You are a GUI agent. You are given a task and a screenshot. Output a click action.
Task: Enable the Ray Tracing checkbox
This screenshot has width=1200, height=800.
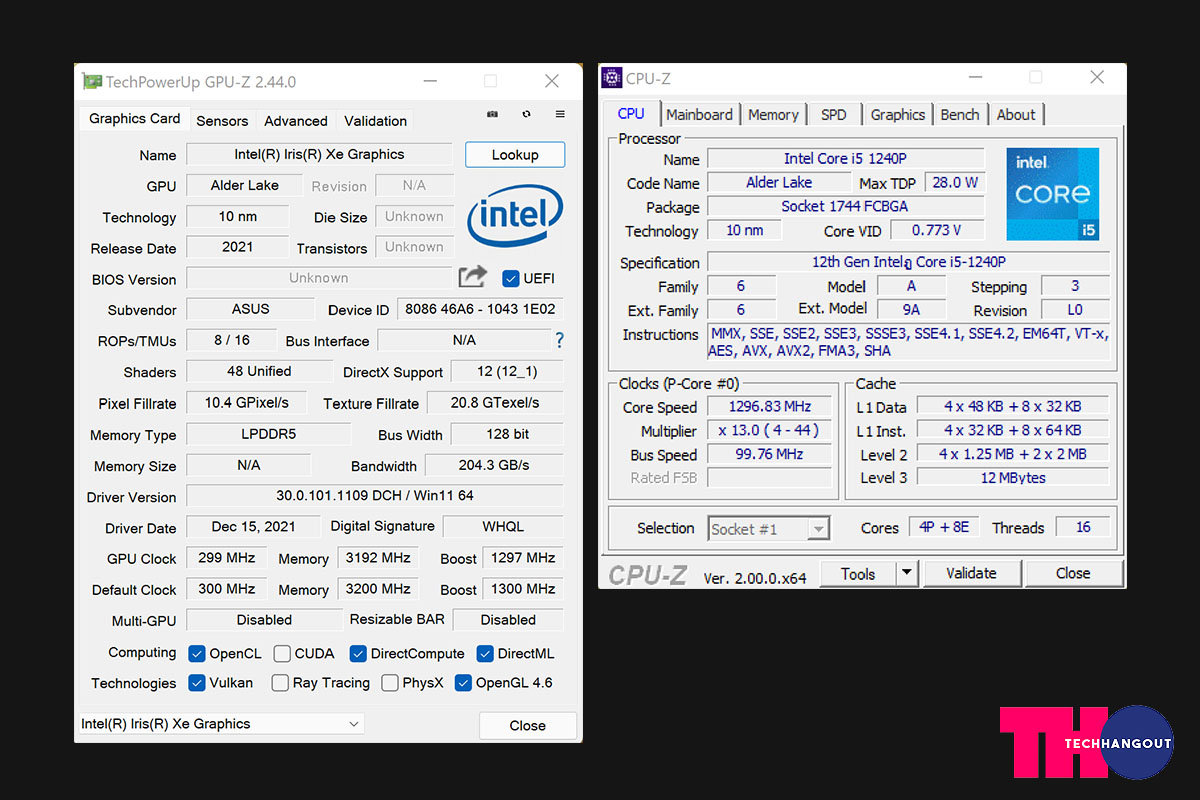(281, 683)
